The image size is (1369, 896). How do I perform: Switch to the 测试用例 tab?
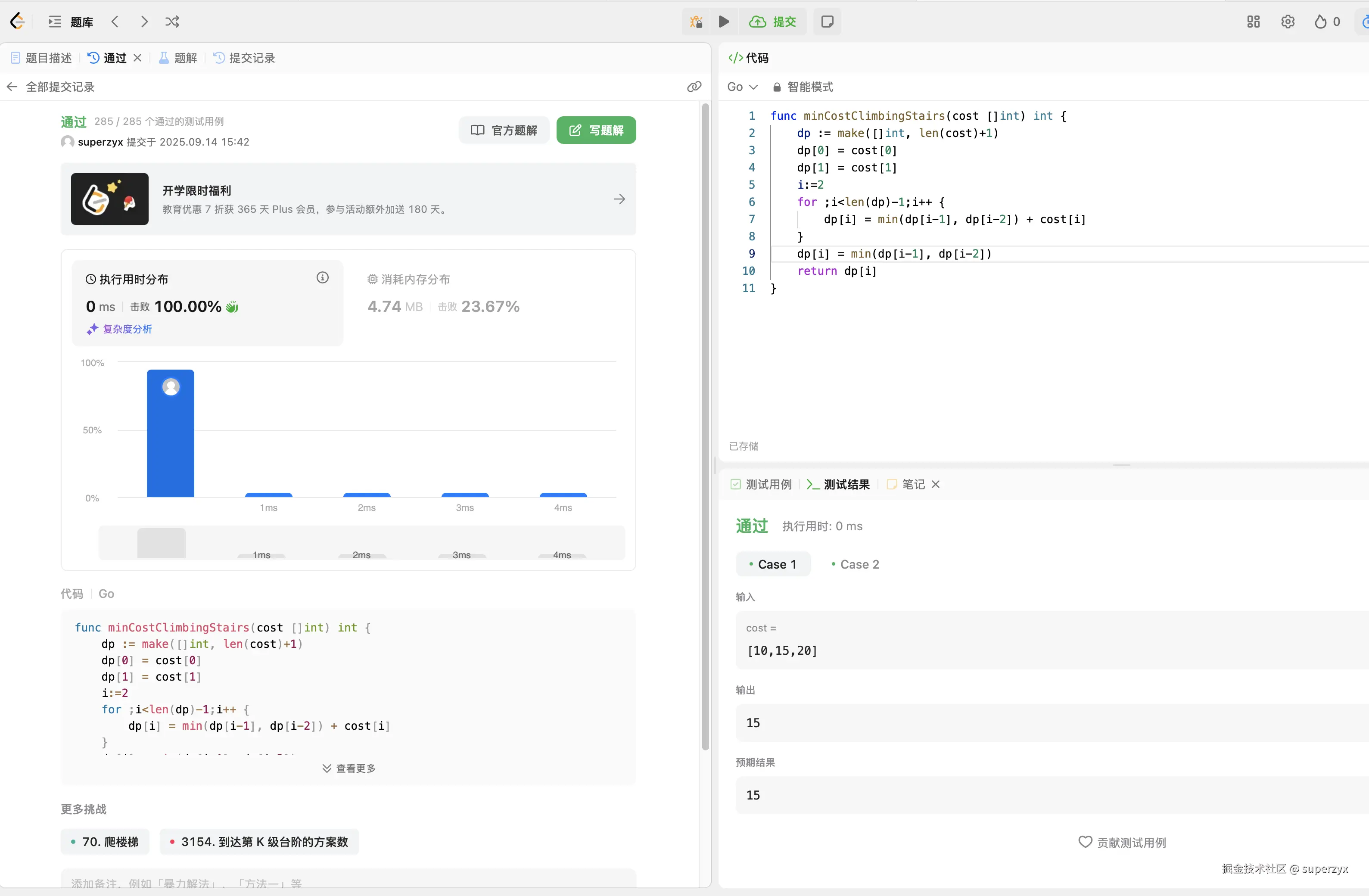[x=761, y=484]
